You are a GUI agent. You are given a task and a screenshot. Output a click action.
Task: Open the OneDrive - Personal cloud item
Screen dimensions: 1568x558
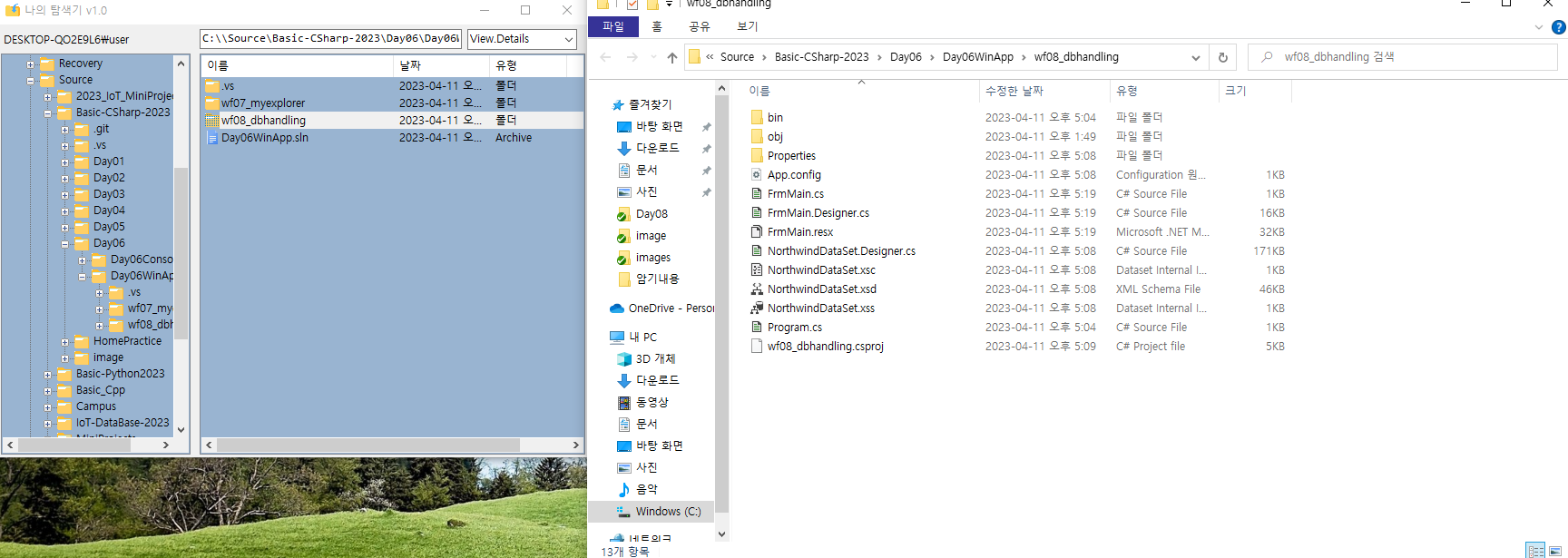pyautogui.click(x=661, y=308)
